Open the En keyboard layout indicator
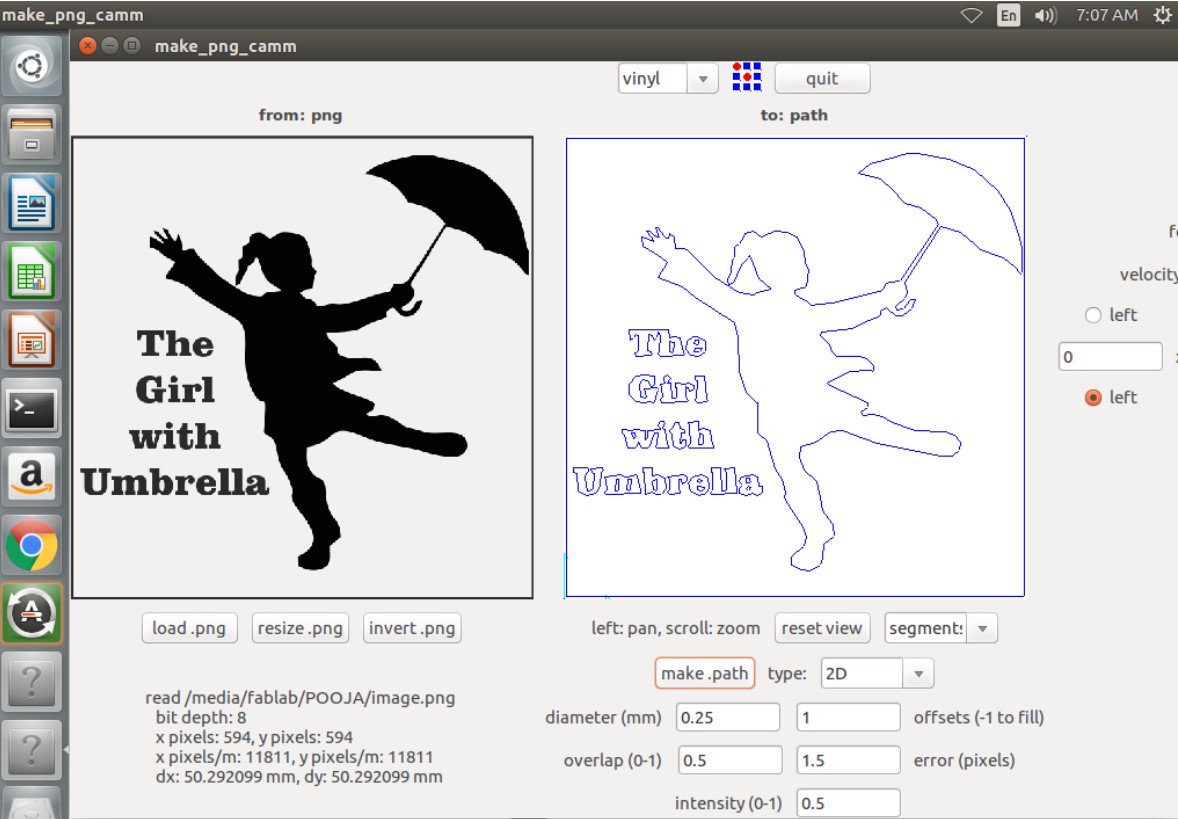 tap(1008, 15)
